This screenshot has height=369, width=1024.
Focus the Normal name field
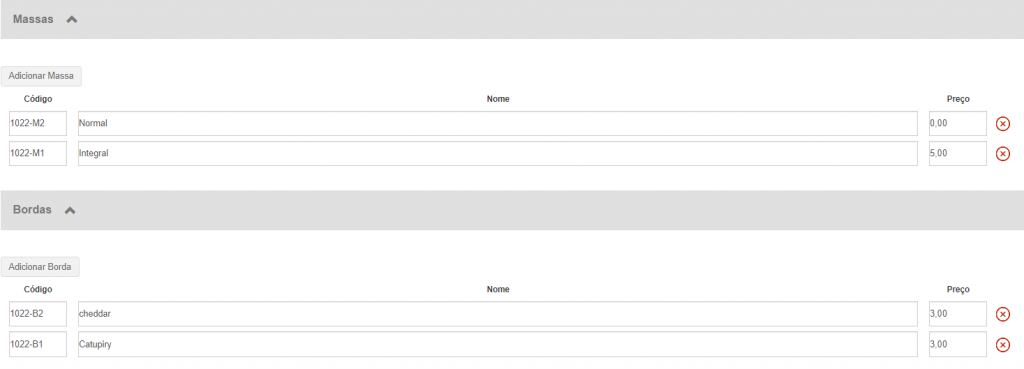(x=498, y=123)
